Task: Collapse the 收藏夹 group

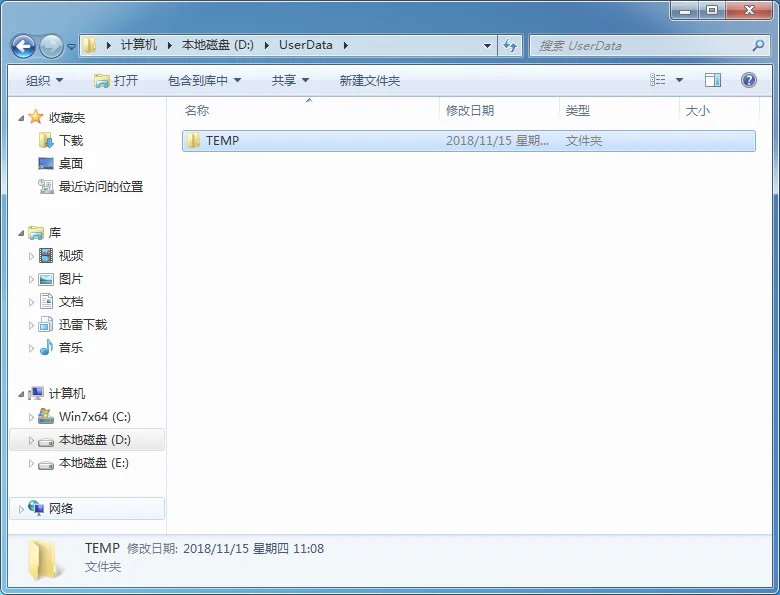Action: click(22, 118)
